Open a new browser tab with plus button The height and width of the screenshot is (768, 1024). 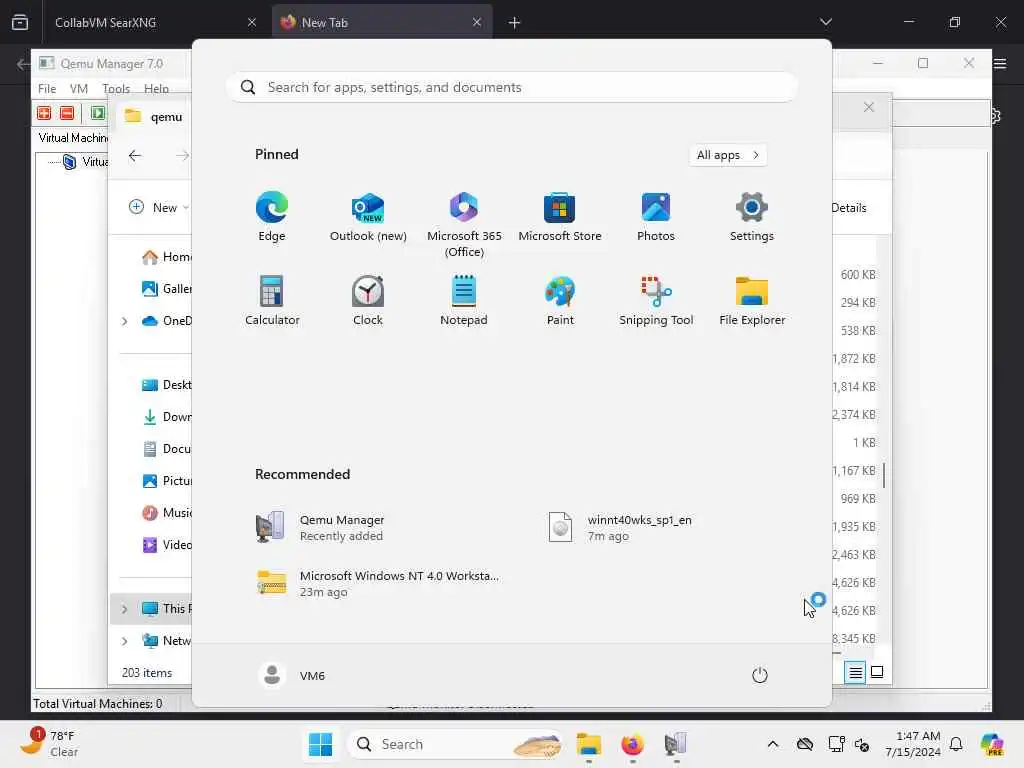[515, 23]
